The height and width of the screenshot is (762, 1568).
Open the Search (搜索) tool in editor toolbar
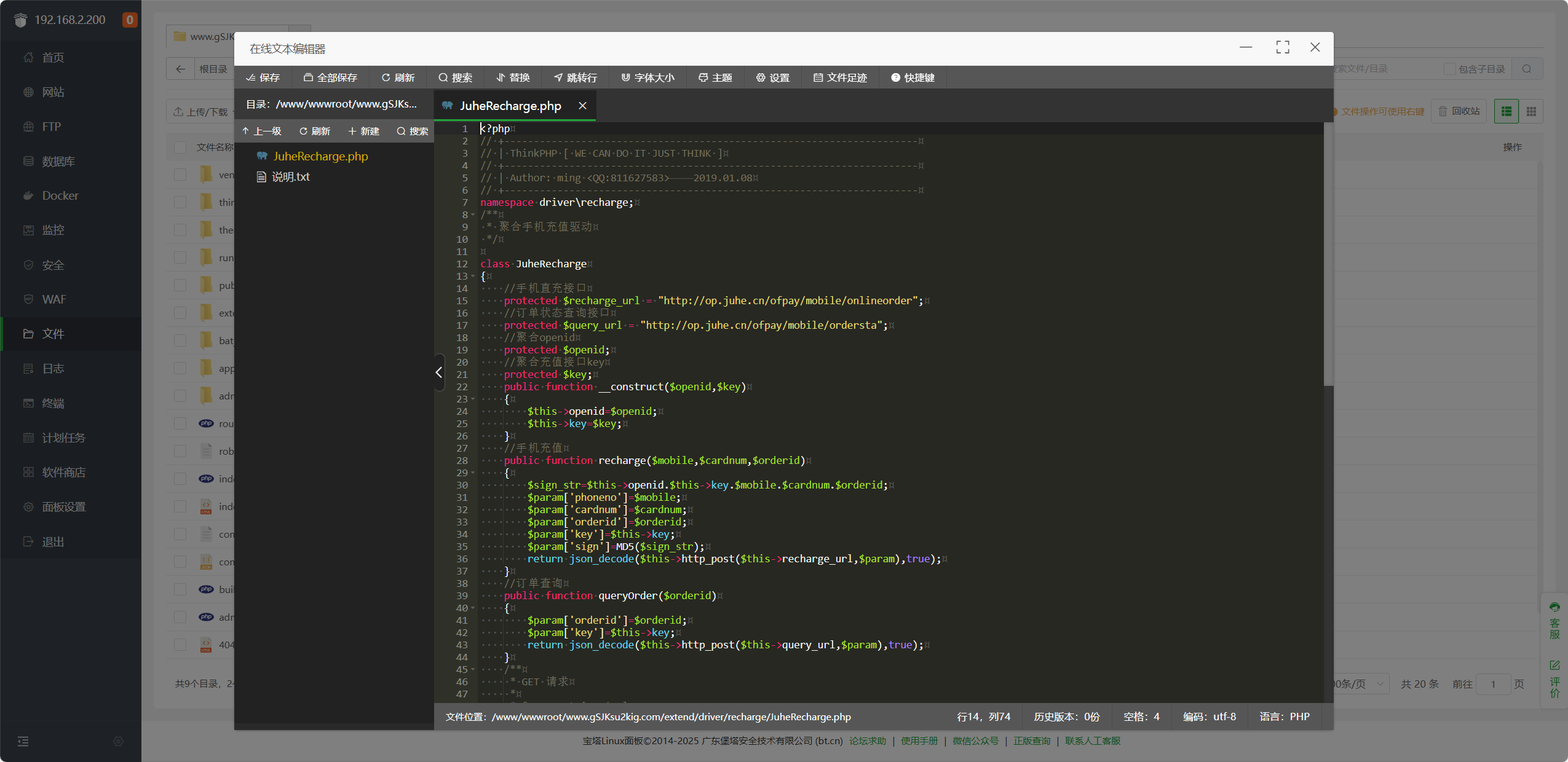pyautogui.click(x=455, y=77)
